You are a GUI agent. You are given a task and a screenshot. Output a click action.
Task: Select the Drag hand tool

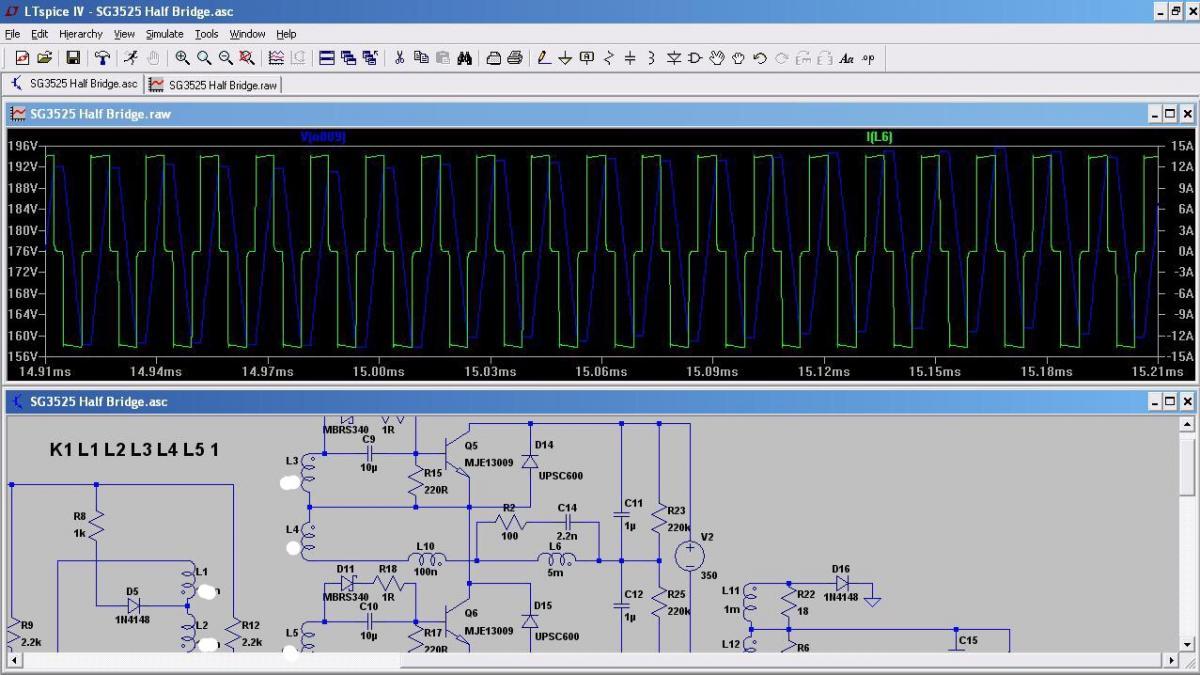[x=738, y=58]
